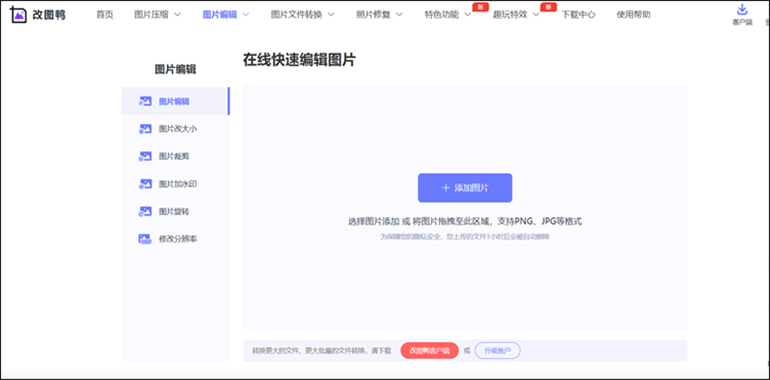
Task: Open the 图片文件转换 menu
Action: tap(297, 15)
